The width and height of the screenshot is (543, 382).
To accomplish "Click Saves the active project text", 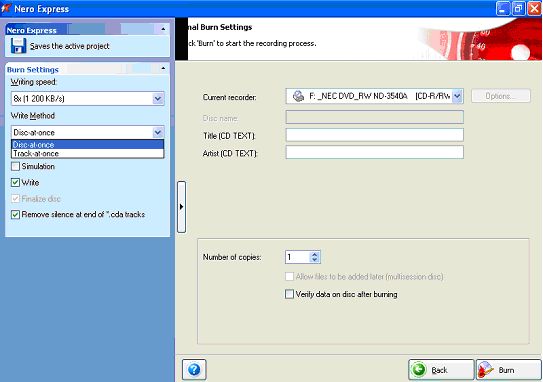I will (69, 46).
